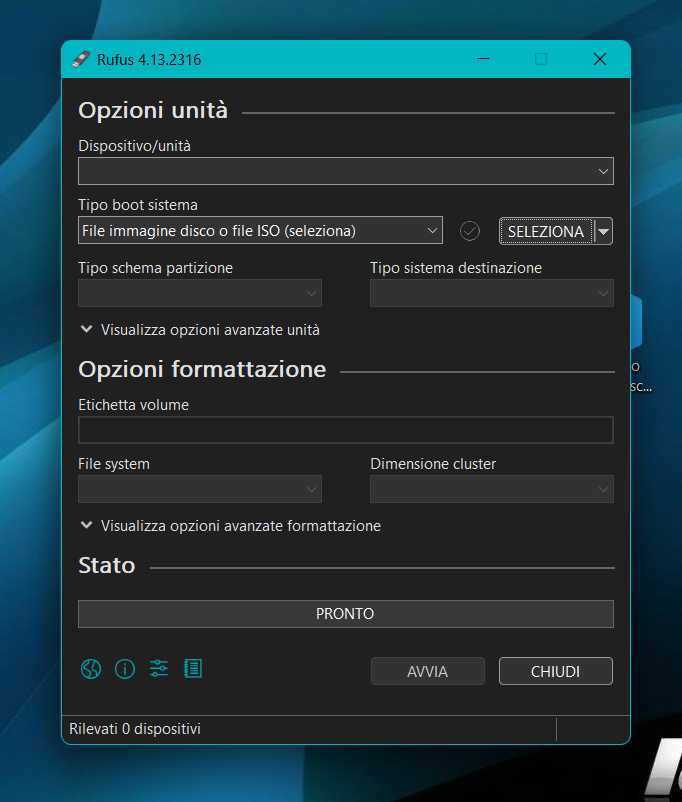Show the log notepad icon
The image size is (682, 802).
tap(193, 669)
